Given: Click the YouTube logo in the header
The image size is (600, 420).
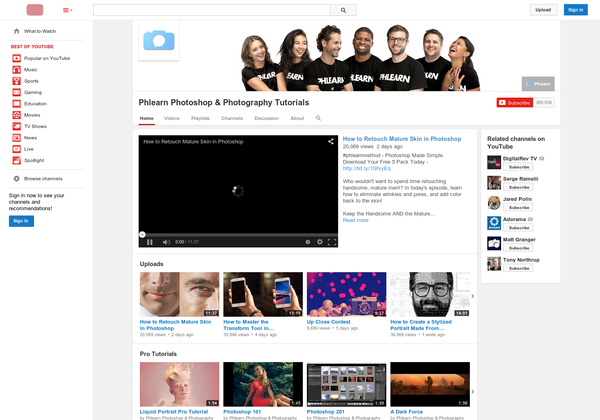Looking at the screenshot, I should [x=35, y=10].
